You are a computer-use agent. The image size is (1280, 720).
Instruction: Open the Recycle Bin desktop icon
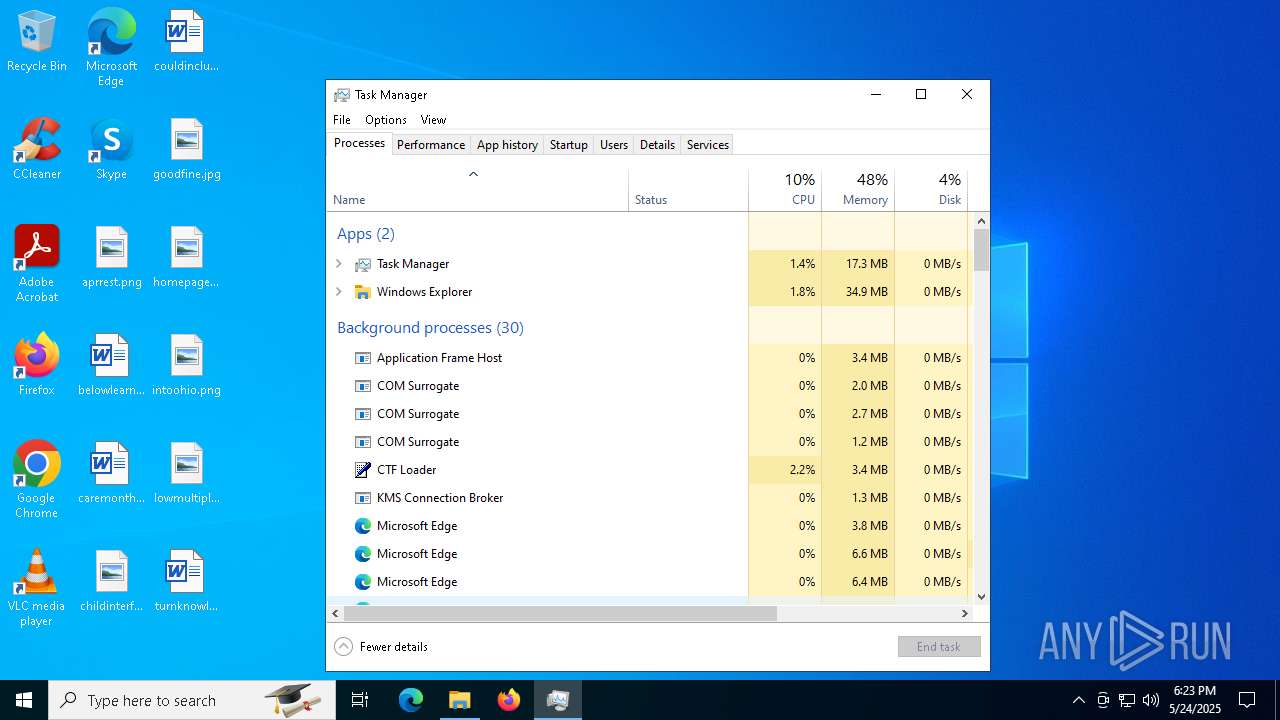coord(37,42)
